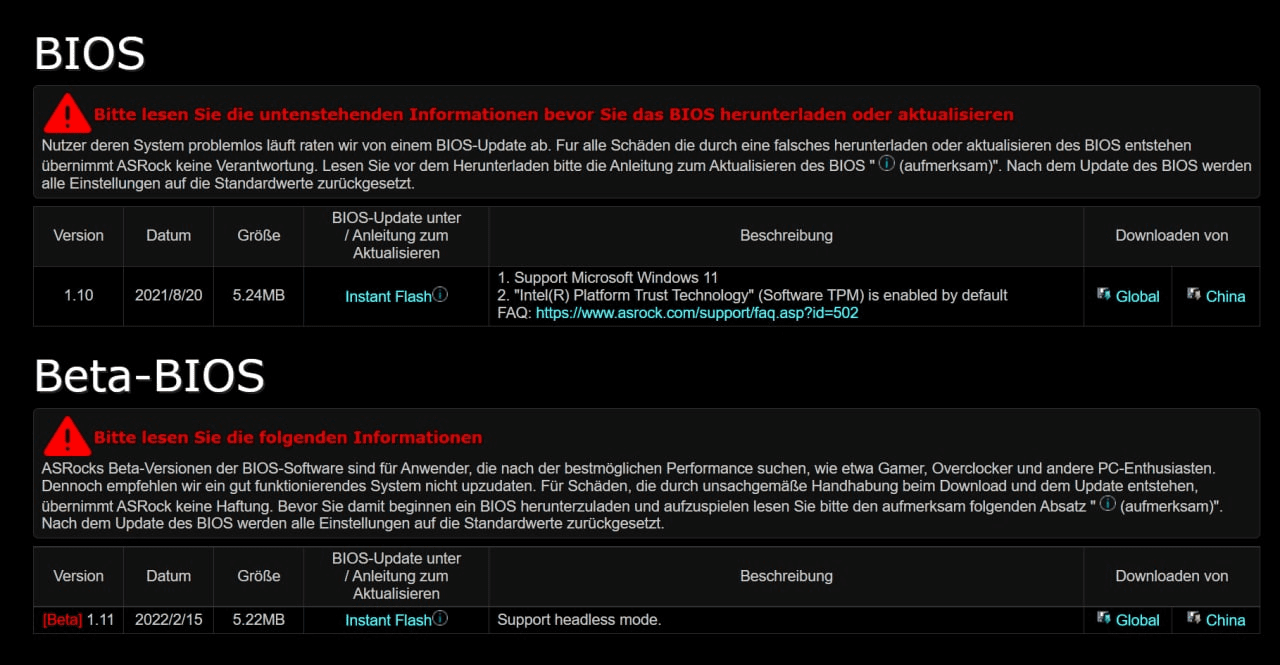1280x665 pixels.
Task: Click the red warning triangle in BIOS section
Action: pos(67,114)
